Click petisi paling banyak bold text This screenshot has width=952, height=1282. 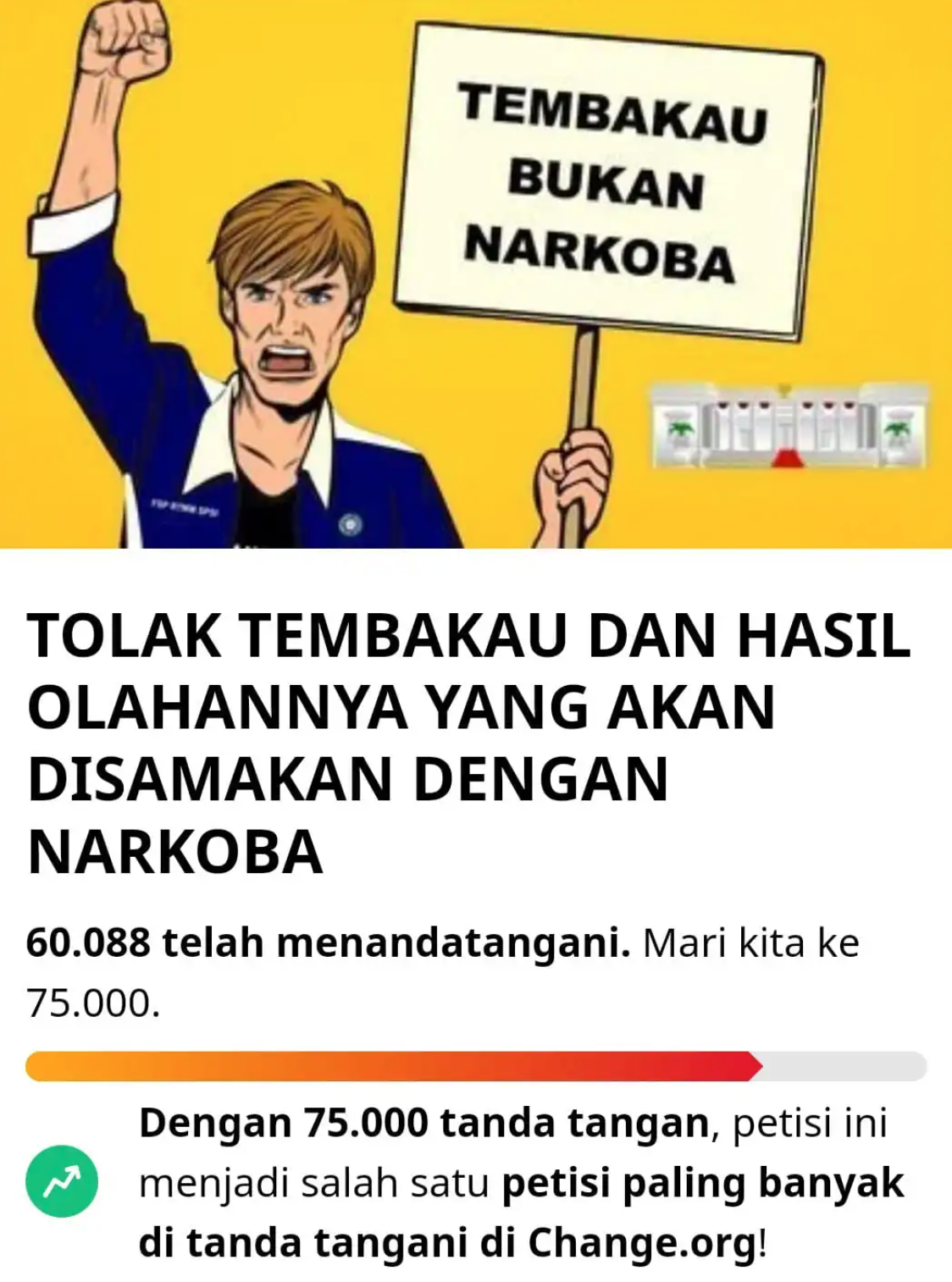point(703,1183)
